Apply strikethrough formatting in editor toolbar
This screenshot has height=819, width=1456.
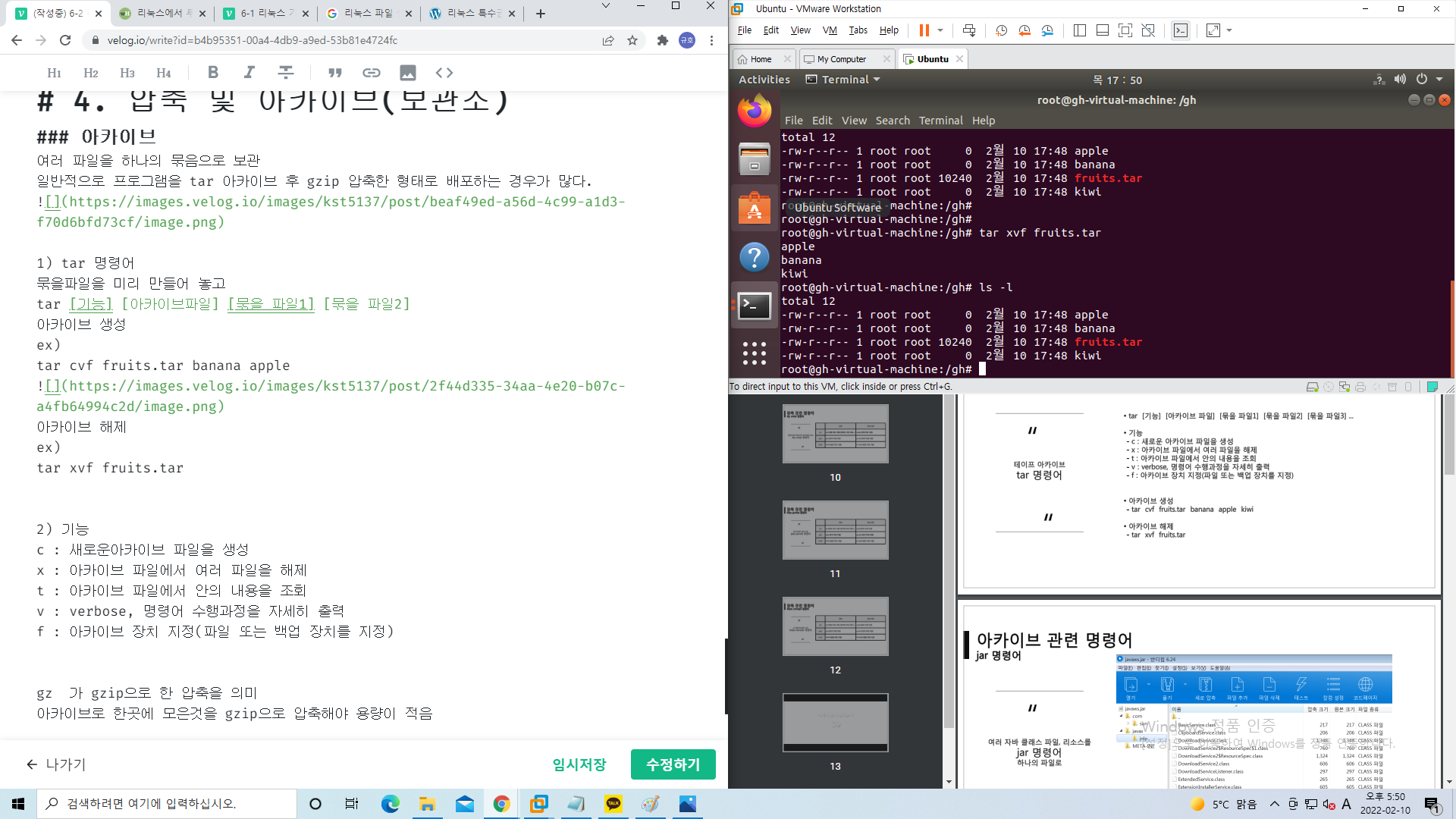pos(286,73)
